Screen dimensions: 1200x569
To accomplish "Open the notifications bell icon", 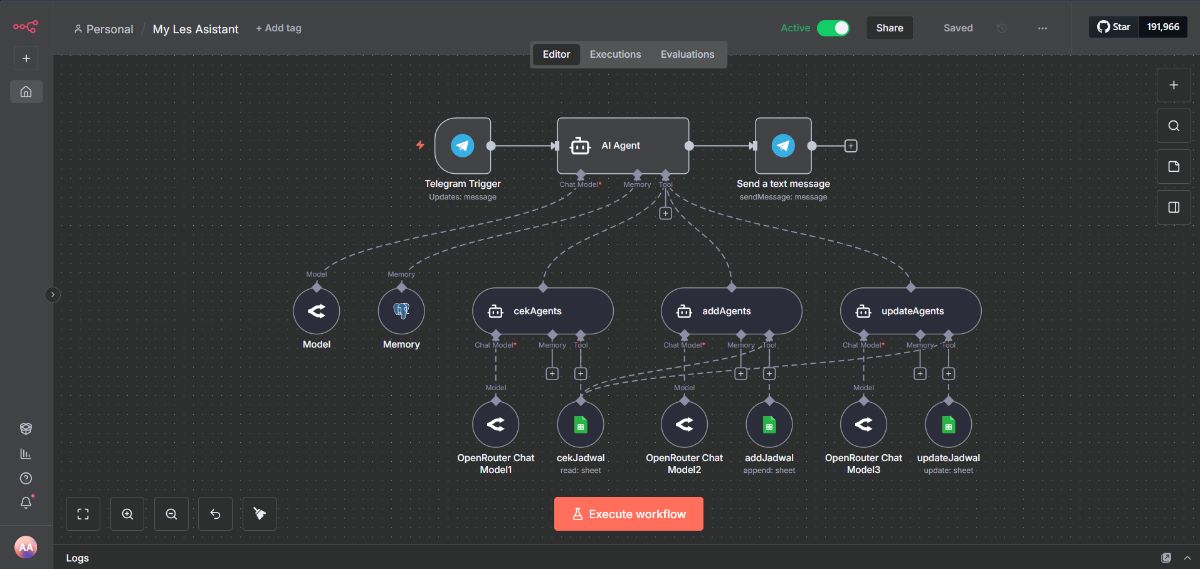I will tap(26, 502).
